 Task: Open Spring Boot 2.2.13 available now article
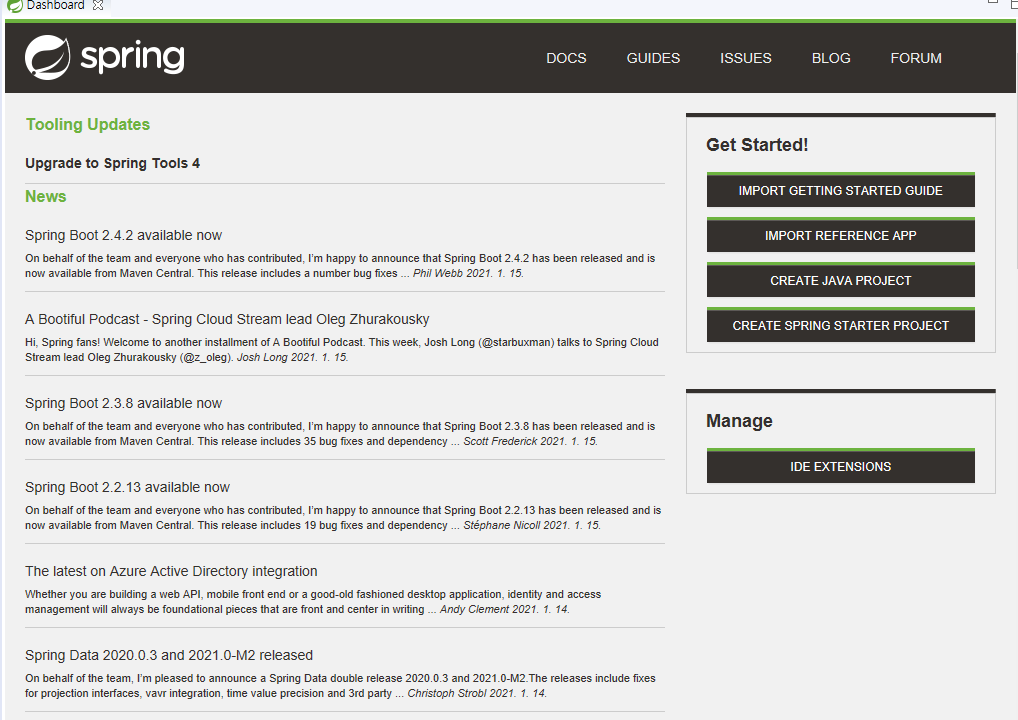click(x=127, y=487)
